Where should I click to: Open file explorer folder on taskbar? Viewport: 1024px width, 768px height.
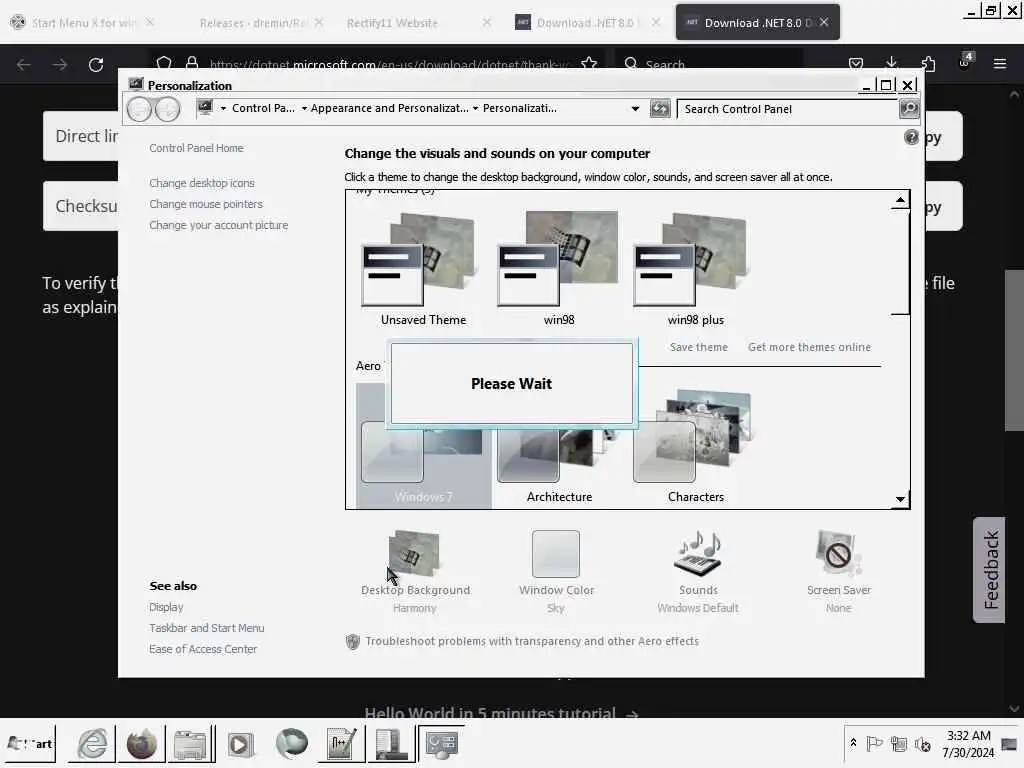click(190, 743)
